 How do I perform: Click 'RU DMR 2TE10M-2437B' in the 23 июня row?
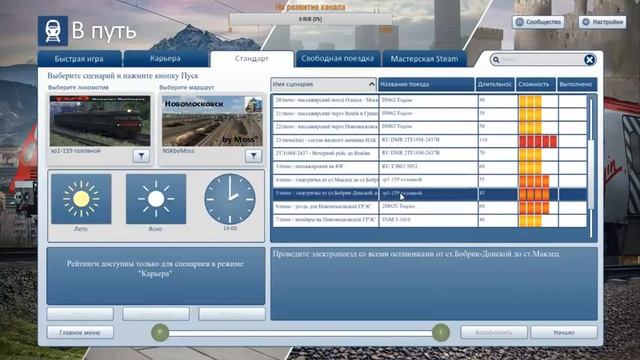410,140
